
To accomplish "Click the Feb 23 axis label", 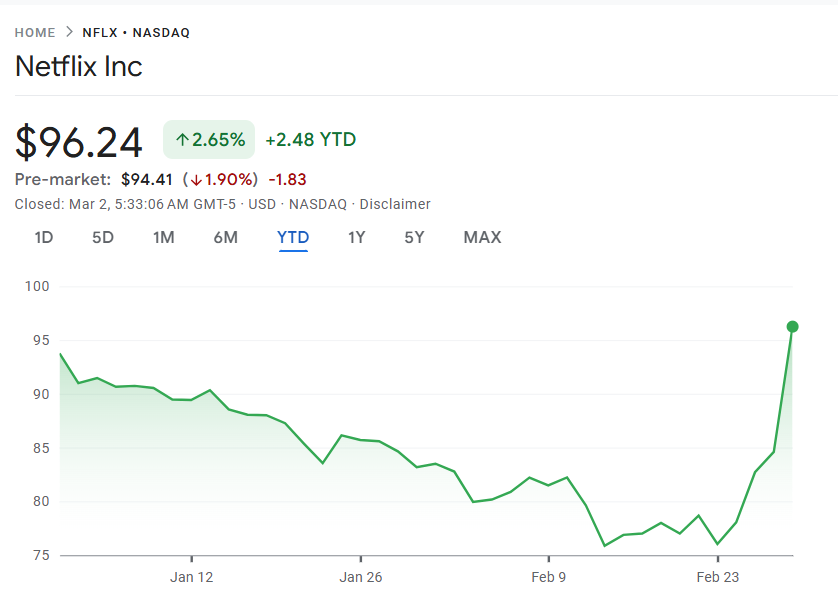I will coord(718,577).
